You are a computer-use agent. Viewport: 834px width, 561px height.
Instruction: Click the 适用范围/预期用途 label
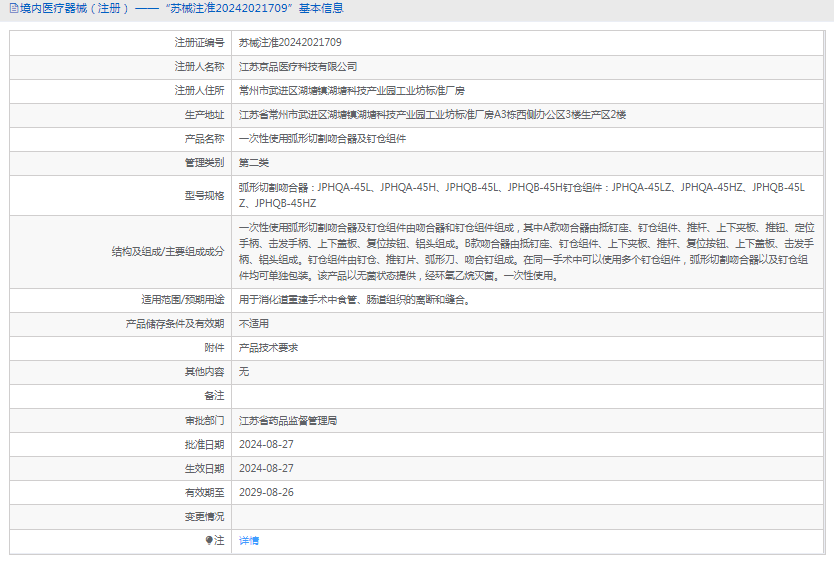point(183,300)
